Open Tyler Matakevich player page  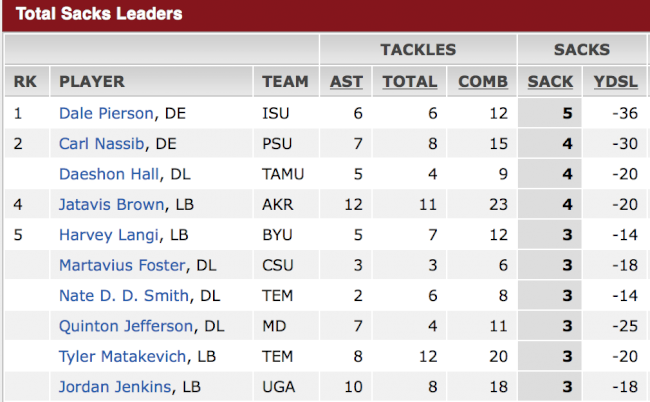coord(122,356)
